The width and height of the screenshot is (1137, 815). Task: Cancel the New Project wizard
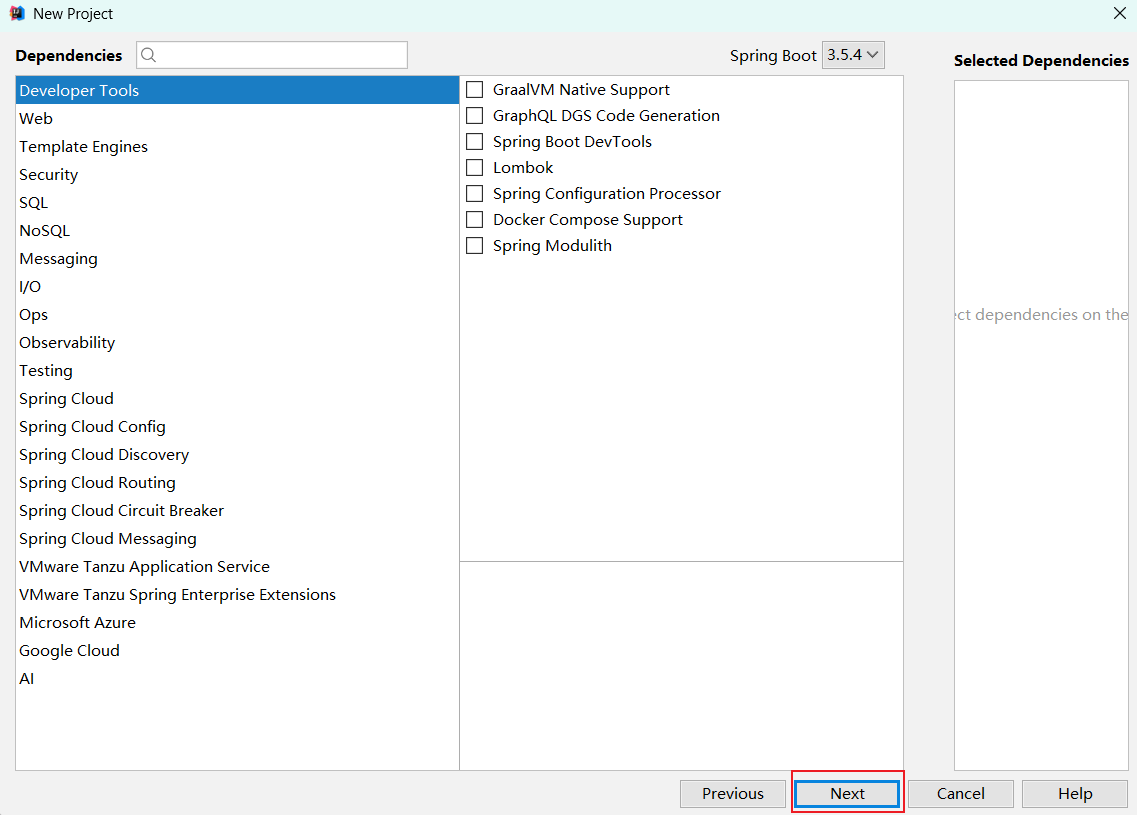pos(961,794)
